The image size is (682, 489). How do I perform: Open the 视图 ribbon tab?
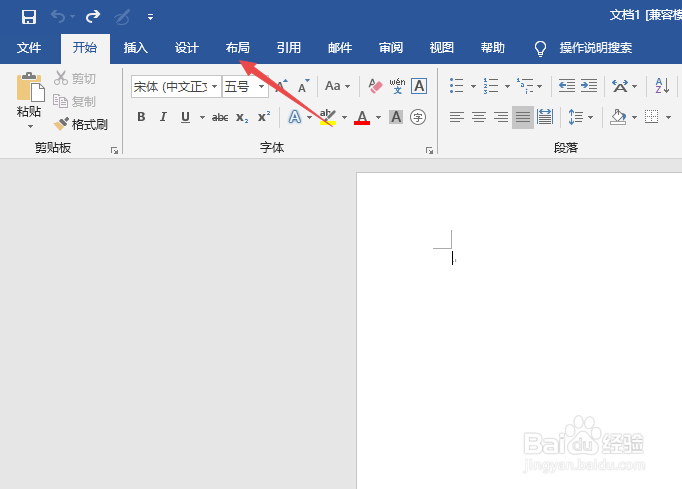pyautogui.click(x=441, y=48)
